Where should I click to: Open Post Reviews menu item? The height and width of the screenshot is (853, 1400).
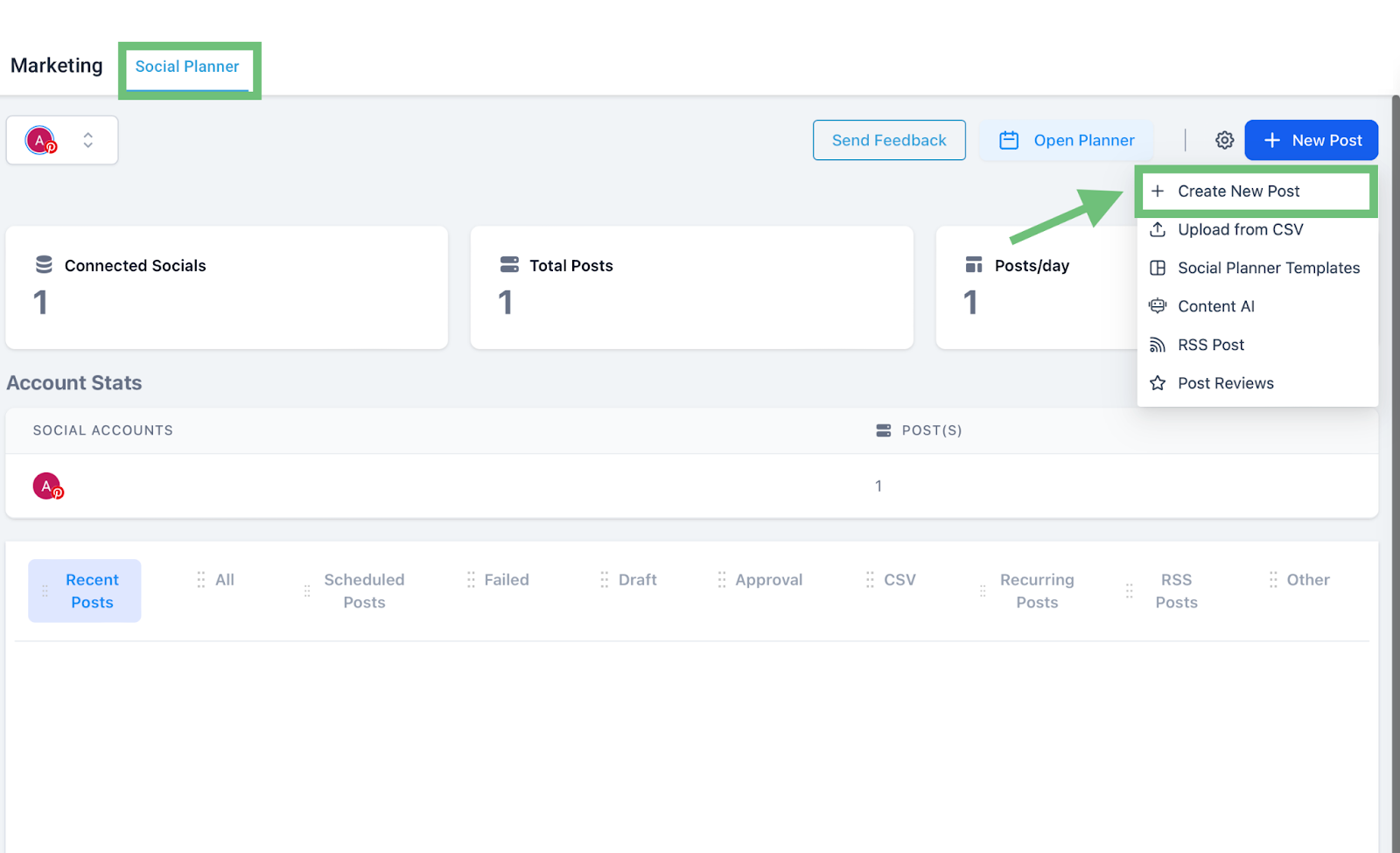1256,383
